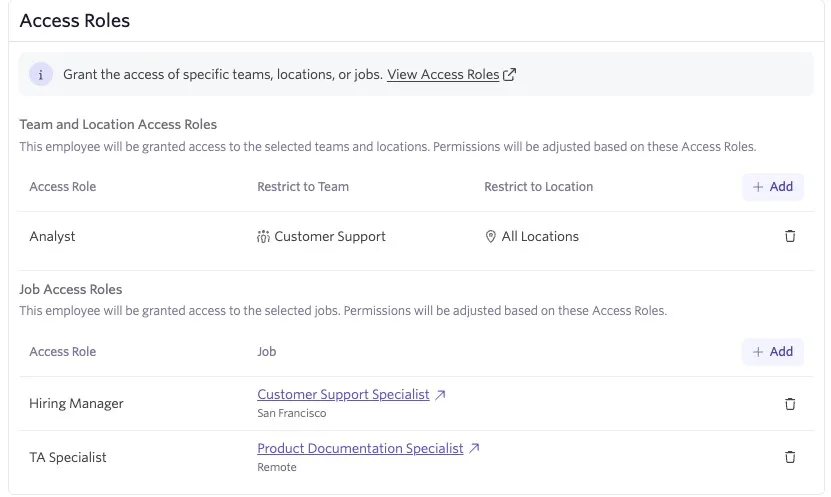Open the Product Documentation Specialist job link
Viewport: 831px width, 497px height.
pyautogui.click(x=360, y=448)
